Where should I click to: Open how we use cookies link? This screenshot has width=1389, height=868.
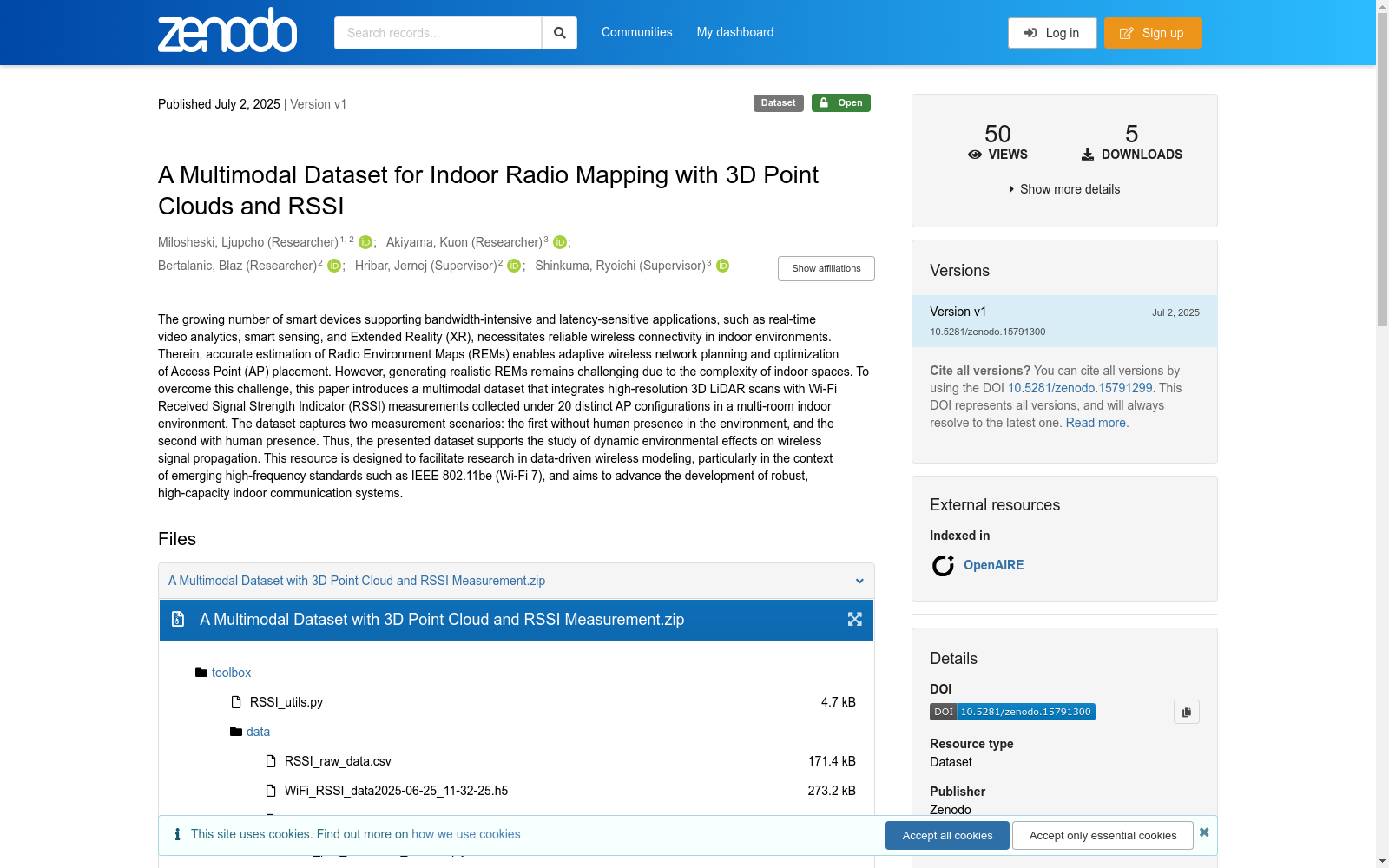pyautogui.click(x=466, y=834)
